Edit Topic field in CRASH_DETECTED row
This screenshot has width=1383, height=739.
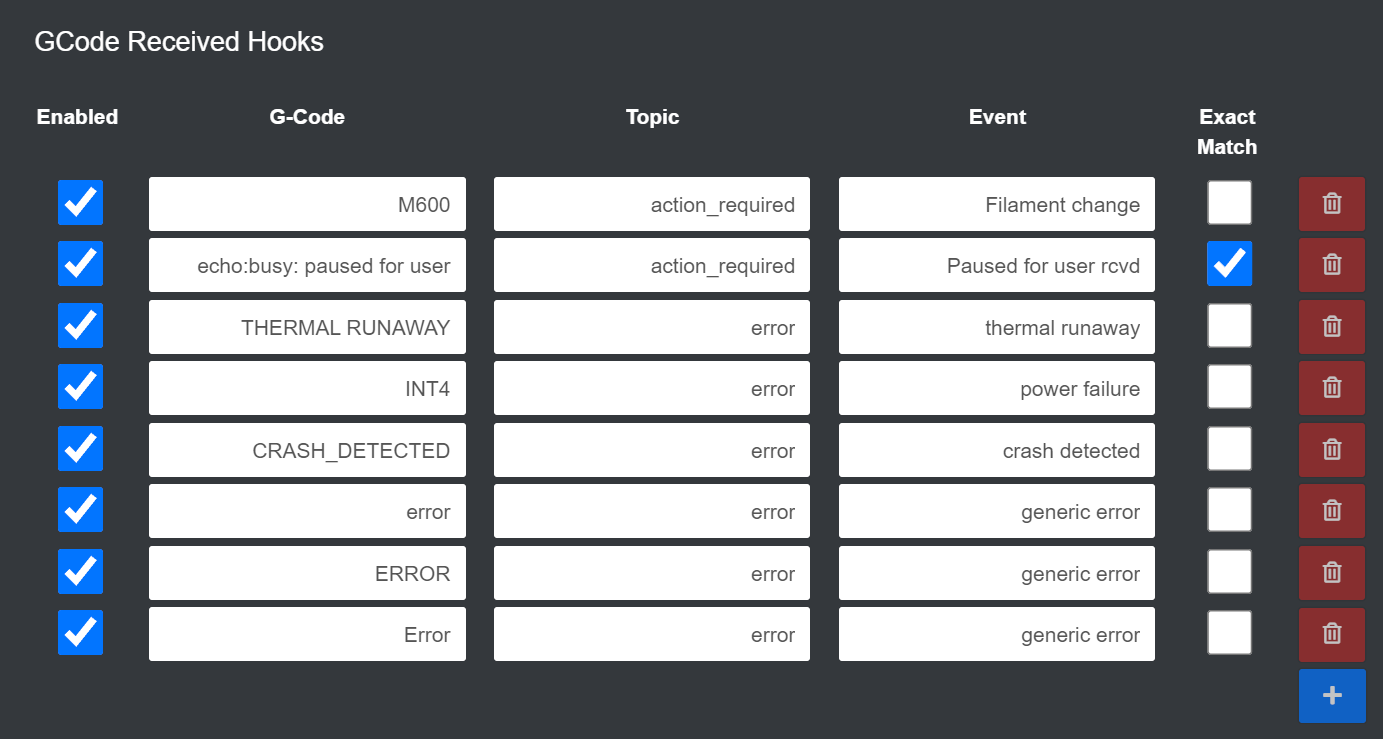click(x=652, y=450)
